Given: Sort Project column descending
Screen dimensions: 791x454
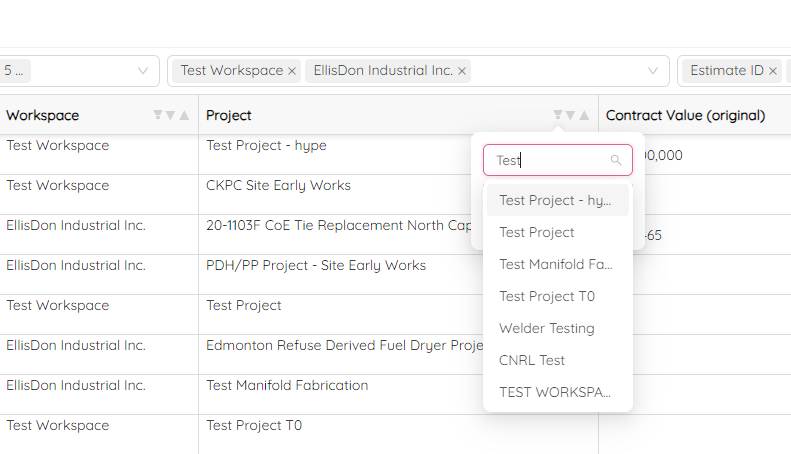Looking at the screenshot, I should 571,116.
